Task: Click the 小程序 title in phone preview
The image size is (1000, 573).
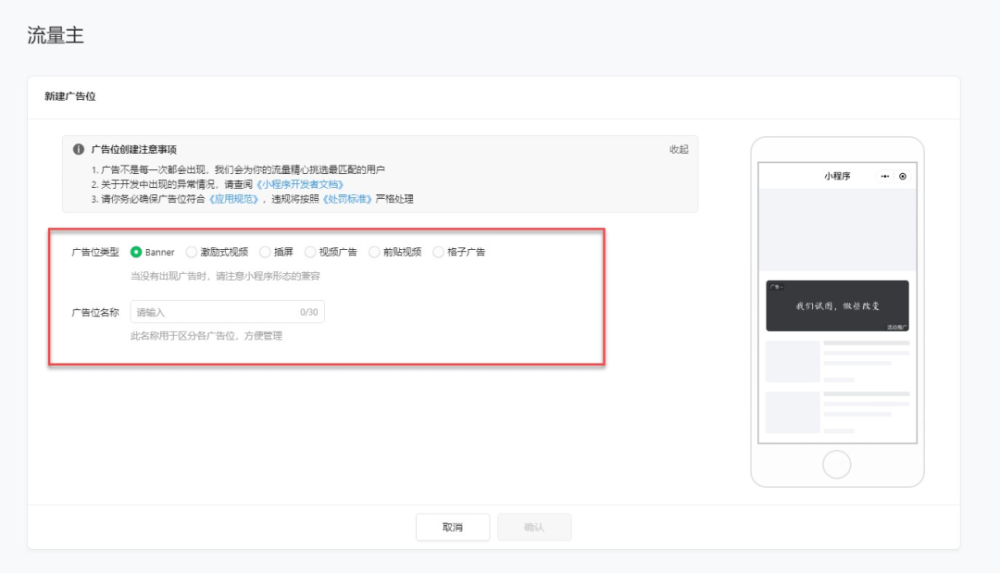Action: pyautogui.click(x=837, y=176)
